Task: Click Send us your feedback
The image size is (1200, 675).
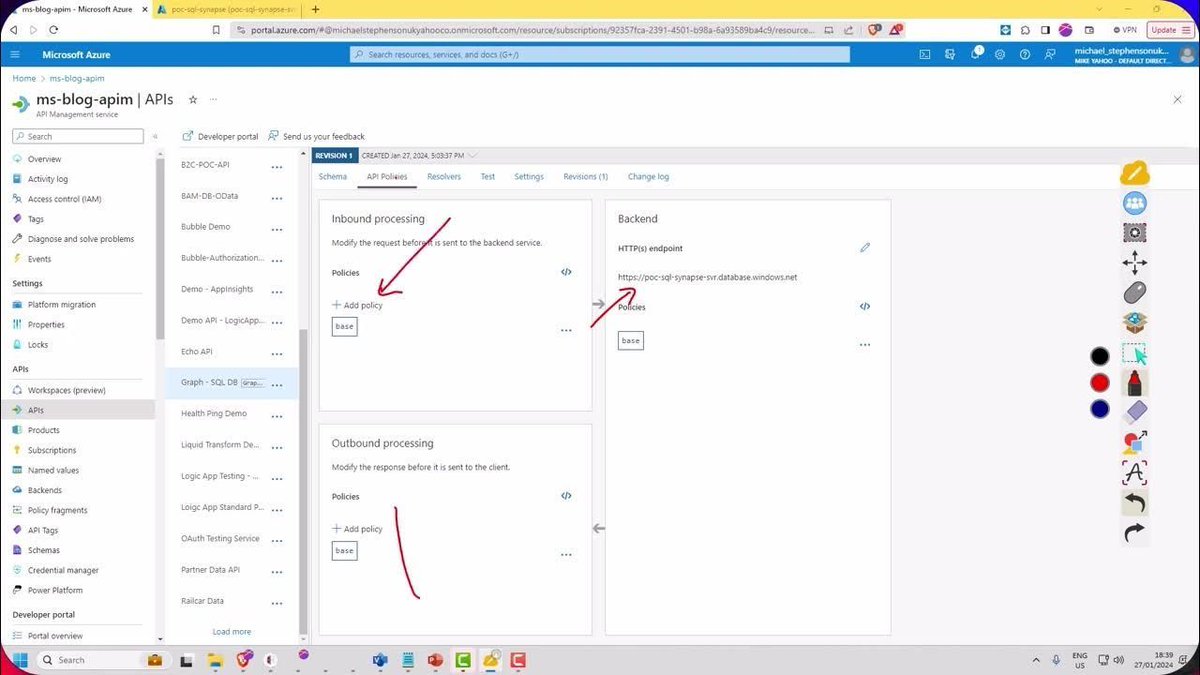Action: [x=316, y=136]
